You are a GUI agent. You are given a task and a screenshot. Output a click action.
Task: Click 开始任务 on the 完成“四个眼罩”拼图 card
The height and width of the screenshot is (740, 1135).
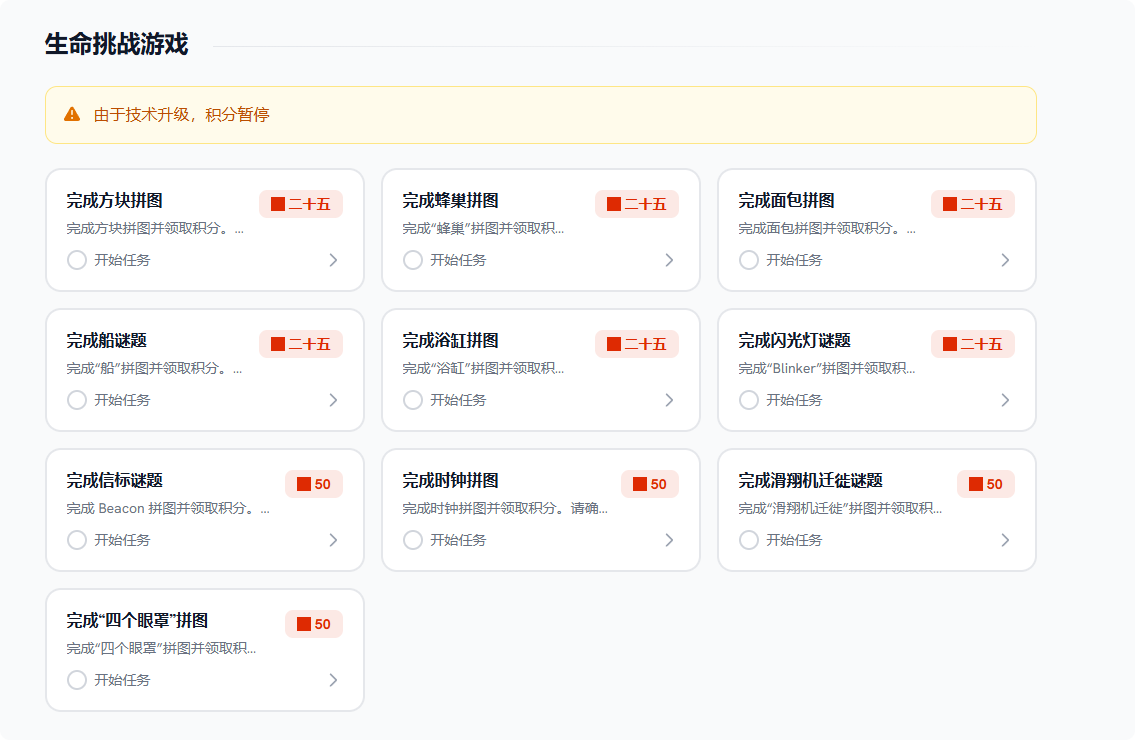click(122, 680)
